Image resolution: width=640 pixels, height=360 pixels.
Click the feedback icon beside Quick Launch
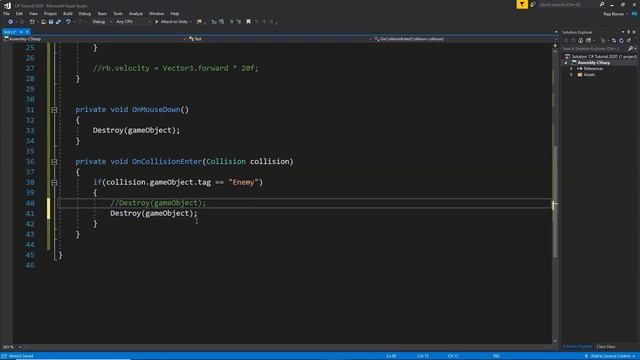(533, 4)
